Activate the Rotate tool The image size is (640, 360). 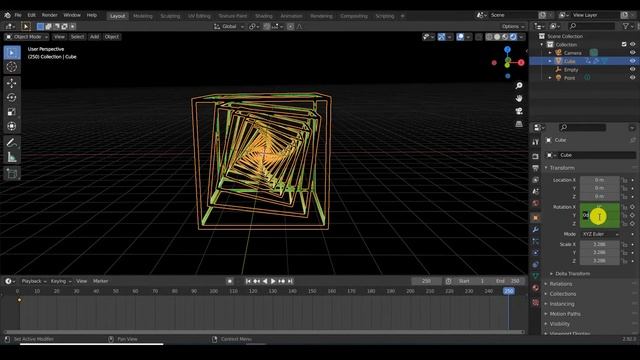coord(12,97)
